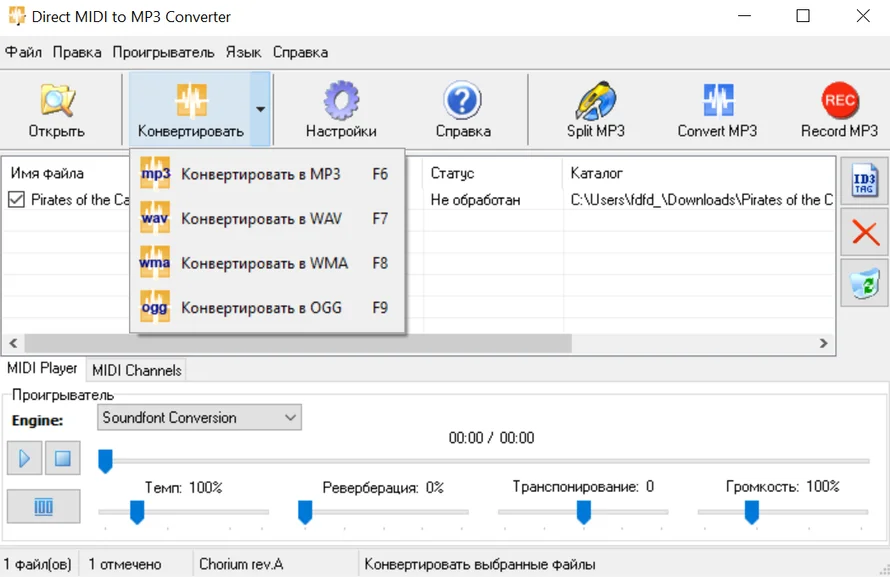Click the Реверберация slider handle
Image resolution: width=890 pixels, height=577 pixels.
[305, 512]
